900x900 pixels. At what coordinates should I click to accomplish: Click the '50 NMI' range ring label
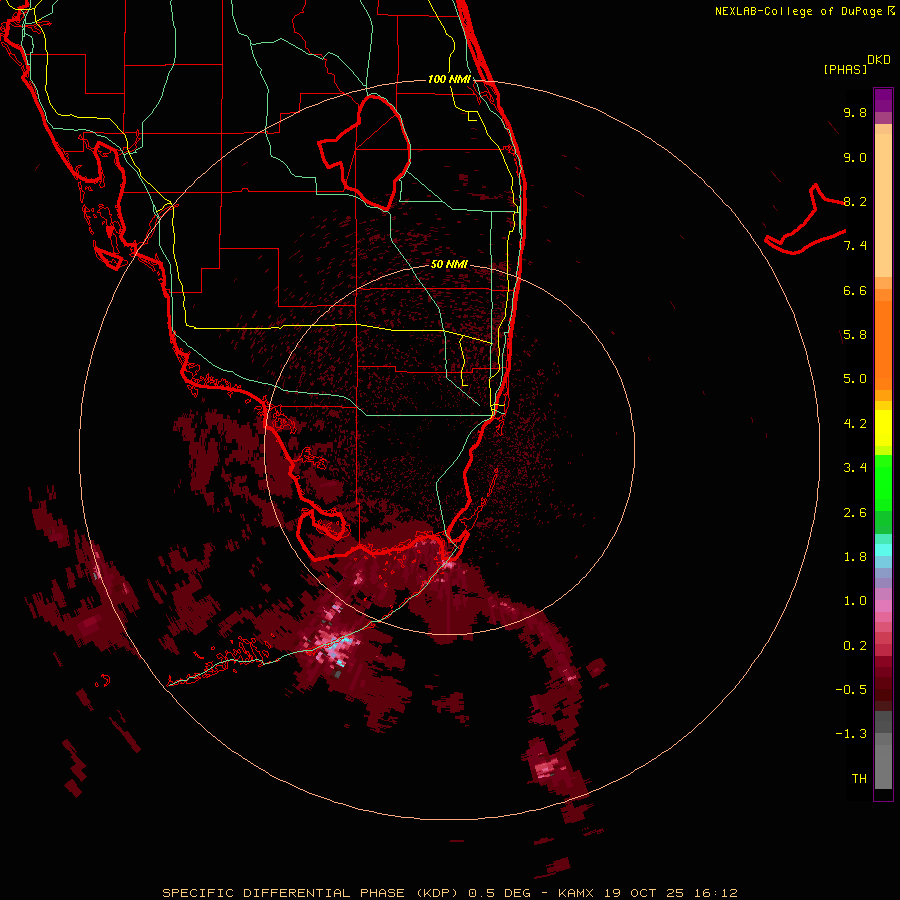(449, 264)
